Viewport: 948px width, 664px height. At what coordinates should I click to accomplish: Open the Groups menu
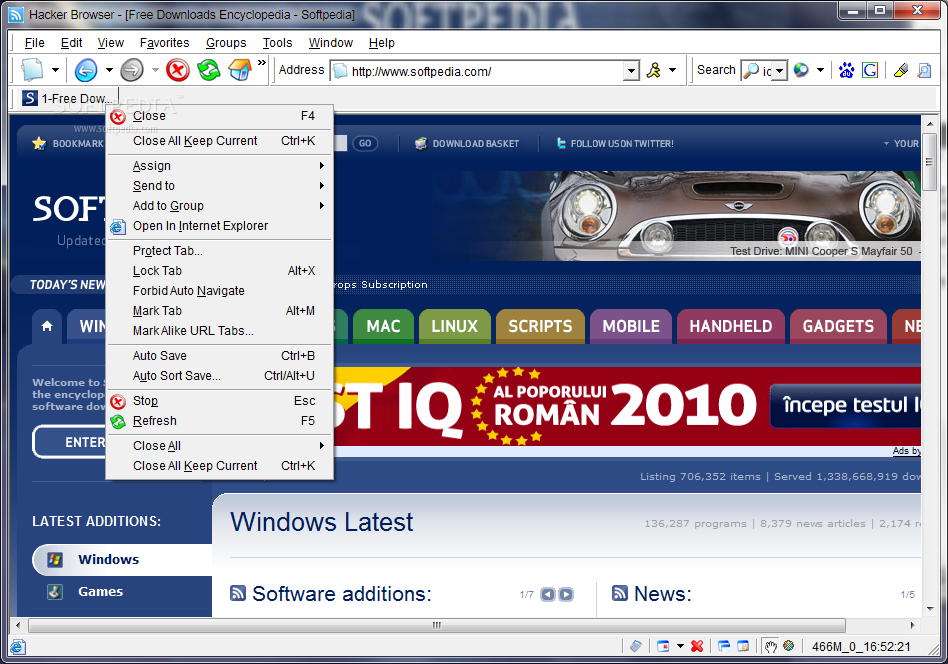(226, 43)
